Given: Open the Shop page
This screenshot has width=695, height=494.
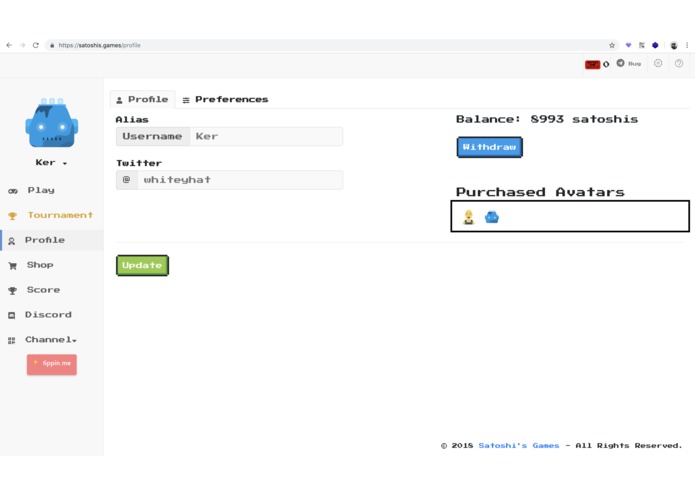Looking at the screenshot, I should 39,265.
